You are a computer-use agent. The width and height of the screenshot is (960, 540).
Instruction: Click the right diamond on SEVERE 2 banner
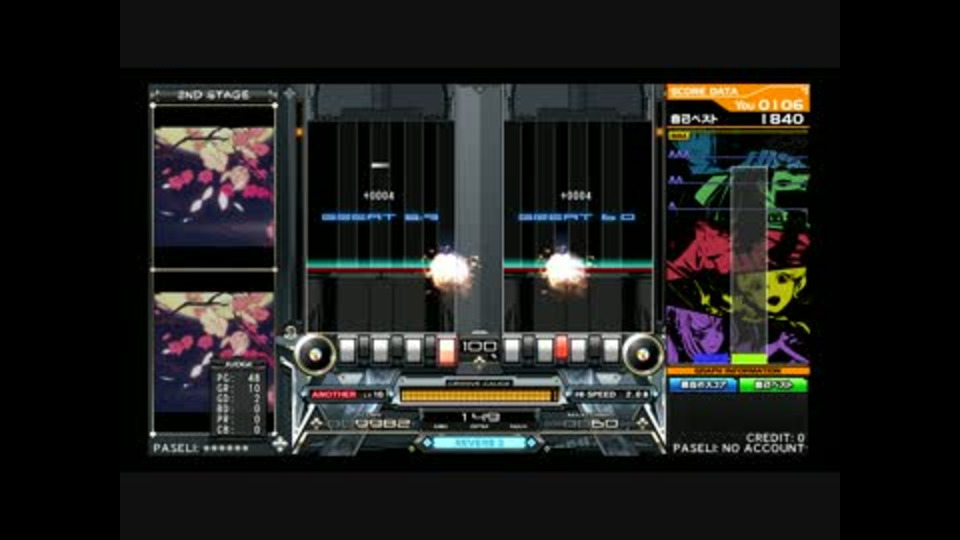coord(531,443)
